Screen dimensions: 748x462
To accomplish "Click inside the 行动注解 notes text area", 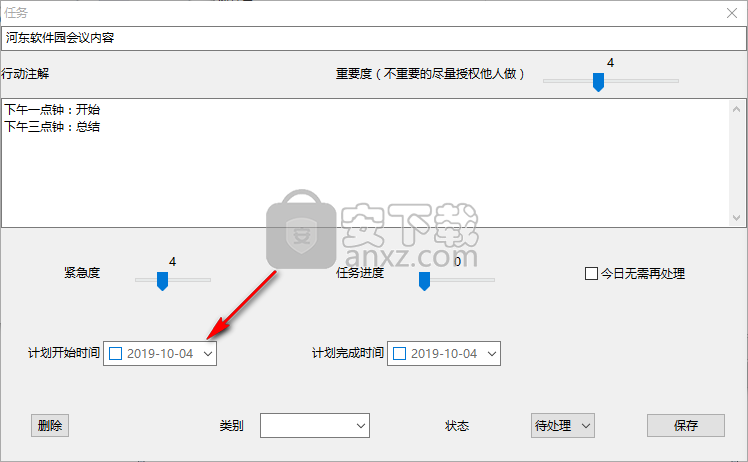I will (x=365, y=163).
